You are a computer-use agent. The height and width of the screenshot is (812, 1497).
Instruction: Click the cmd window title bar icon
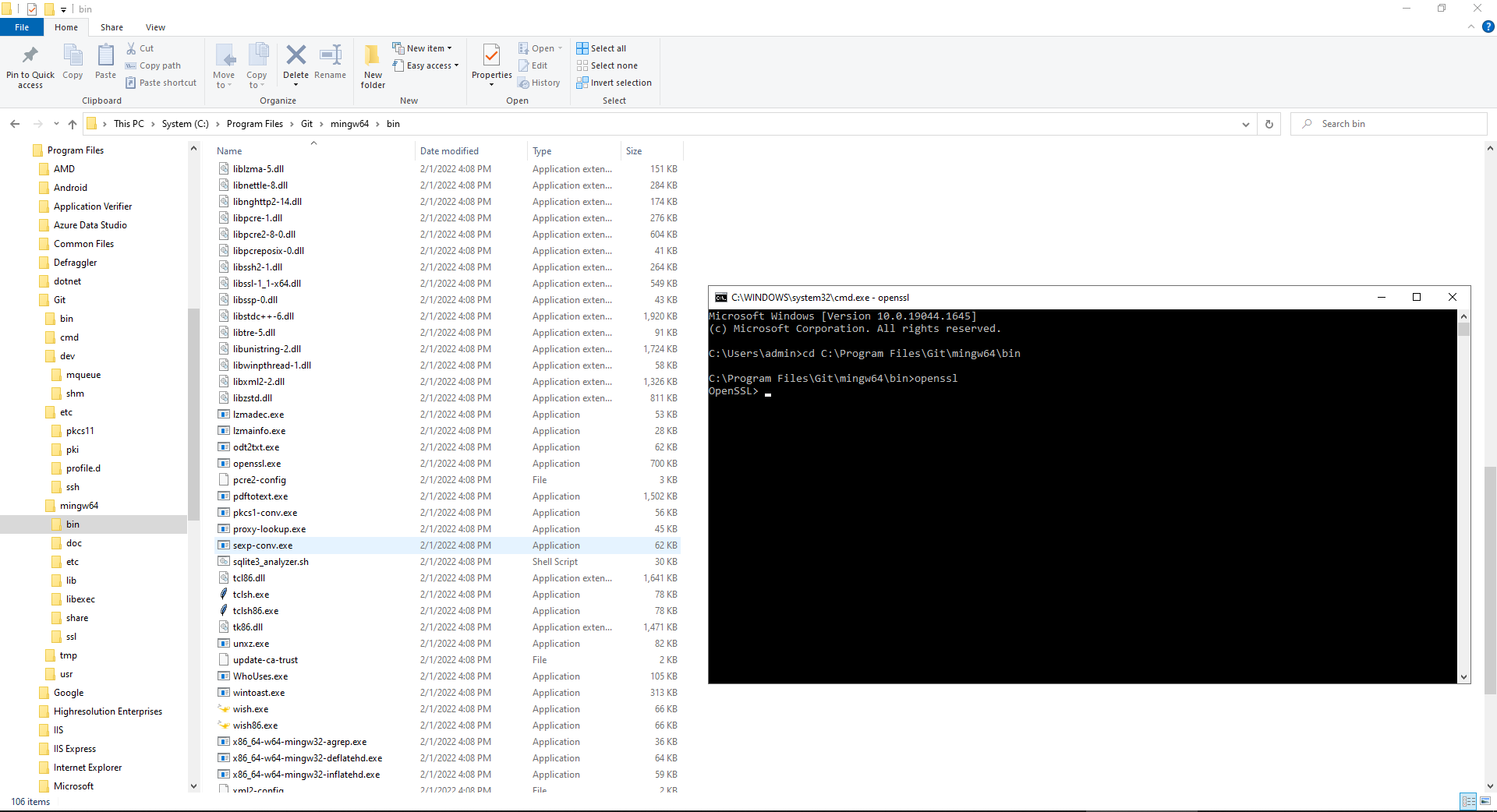721,298
